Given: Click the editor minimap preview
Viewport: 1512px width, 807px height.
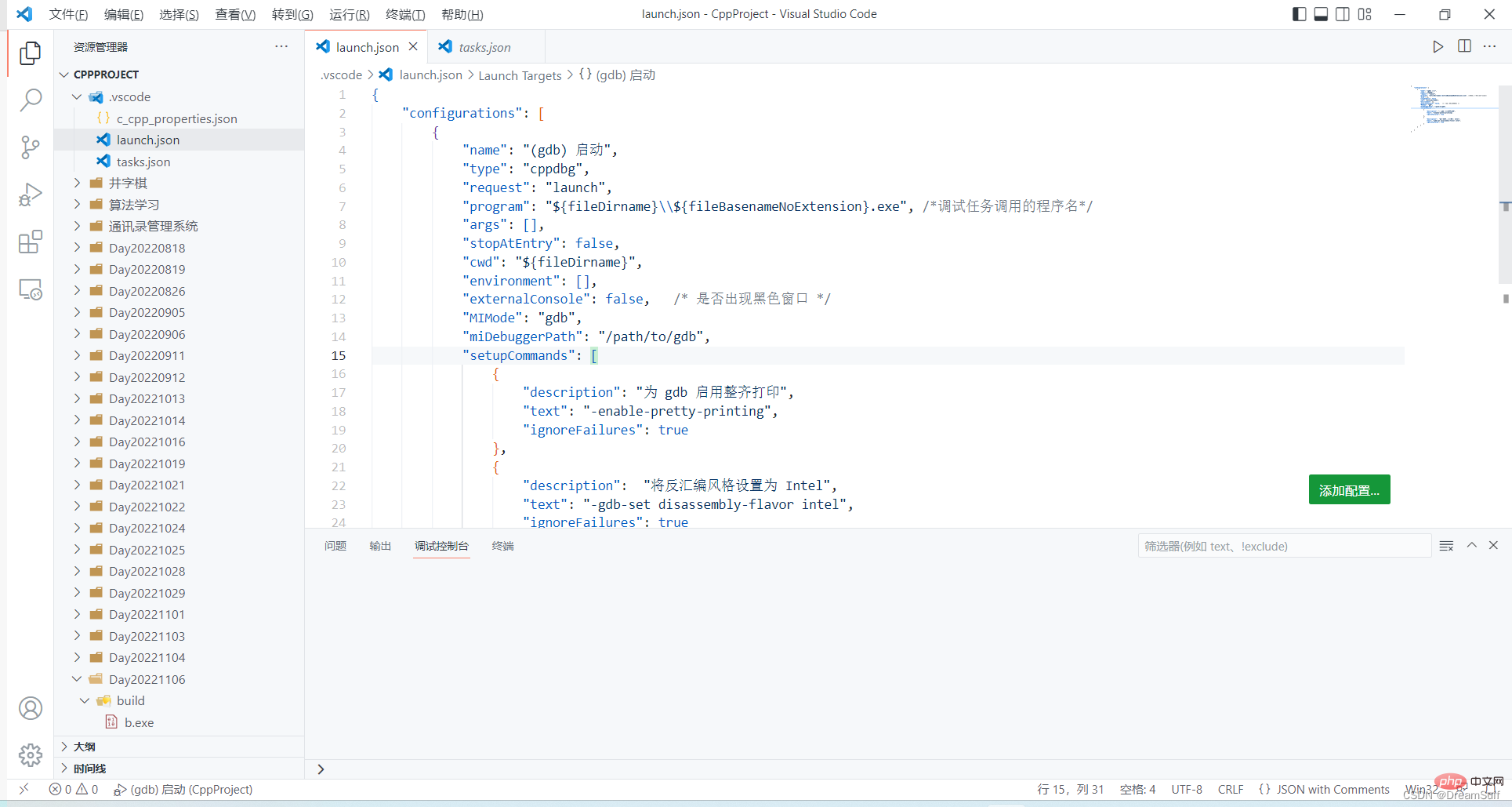Looking at the screenshot, I should (1449, 107).
